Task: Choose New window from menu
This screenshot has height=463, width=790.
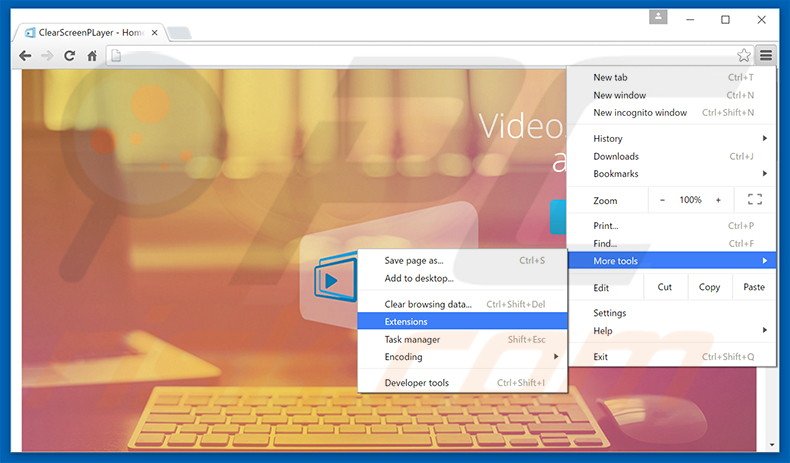Action: click(x=672, y=95)
